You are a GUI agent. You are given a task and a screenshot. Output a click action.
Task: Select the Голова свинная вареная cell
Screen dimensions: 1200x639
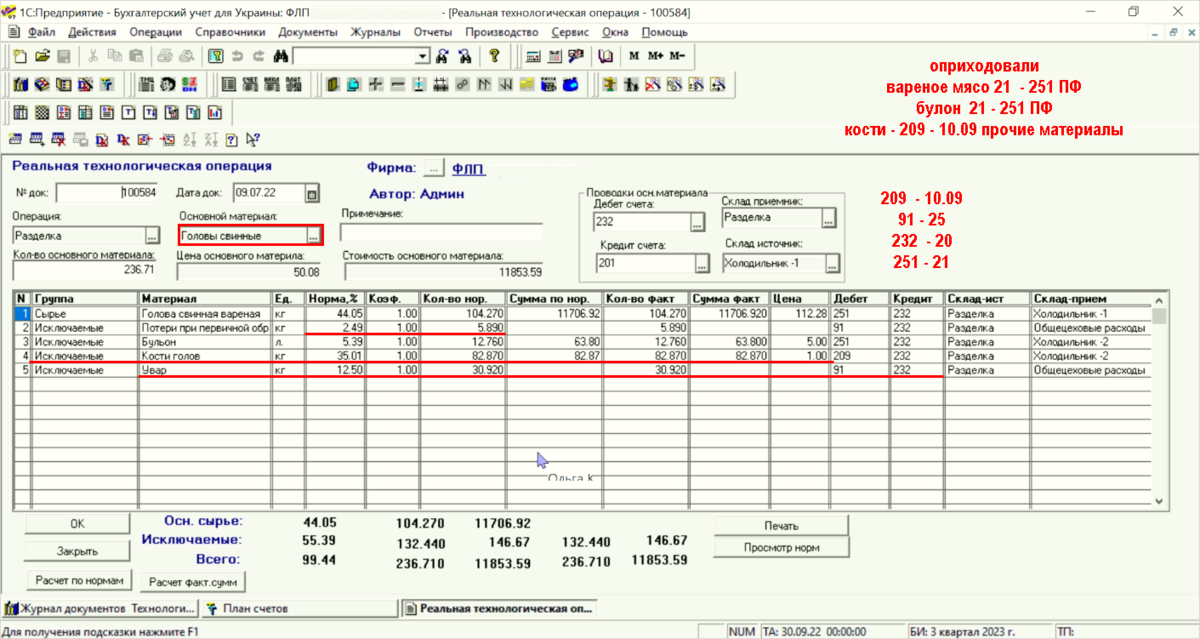point(205,314)
